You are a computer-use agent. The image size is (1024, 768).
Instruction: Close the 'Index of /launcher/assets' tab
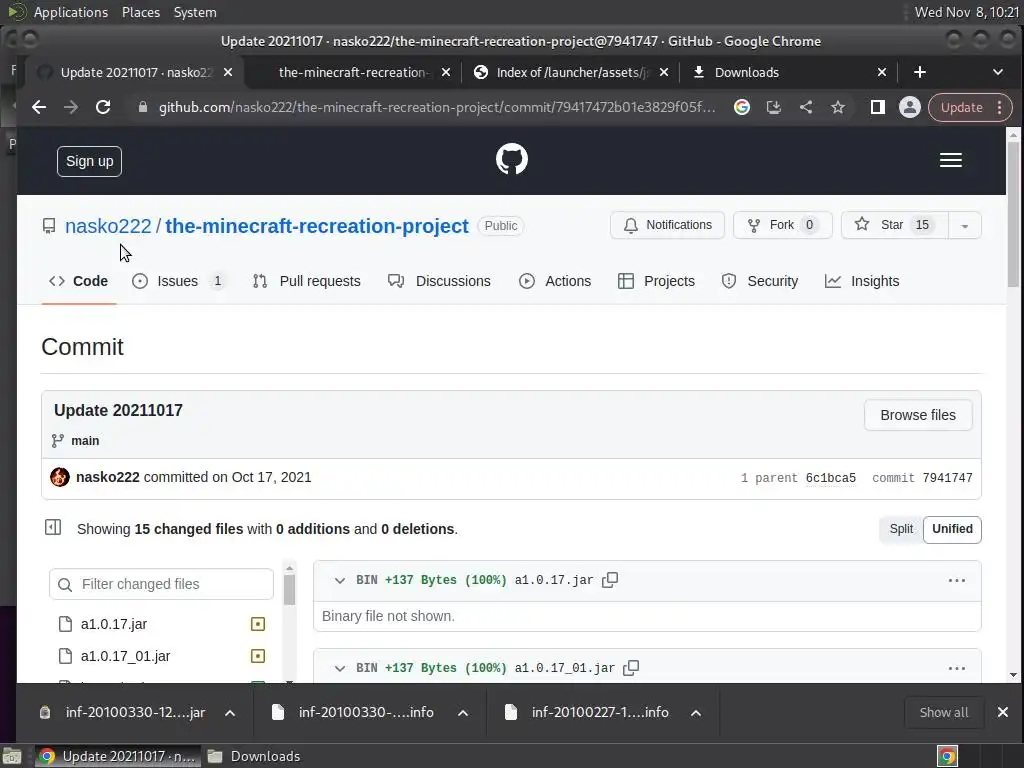pos(664,72)
